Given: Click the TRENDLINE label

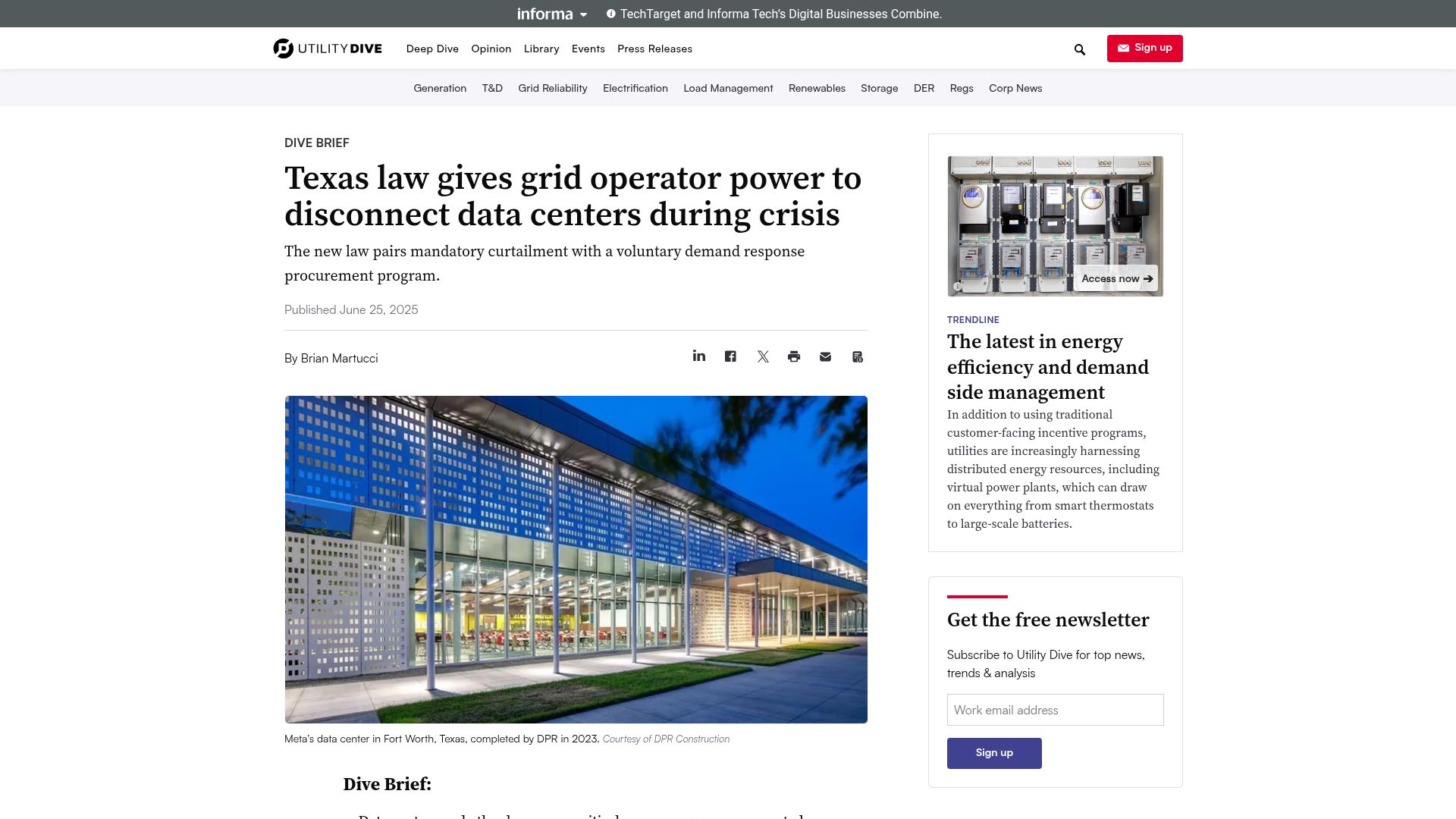Looking at the screenshot, I should (973, 319).
